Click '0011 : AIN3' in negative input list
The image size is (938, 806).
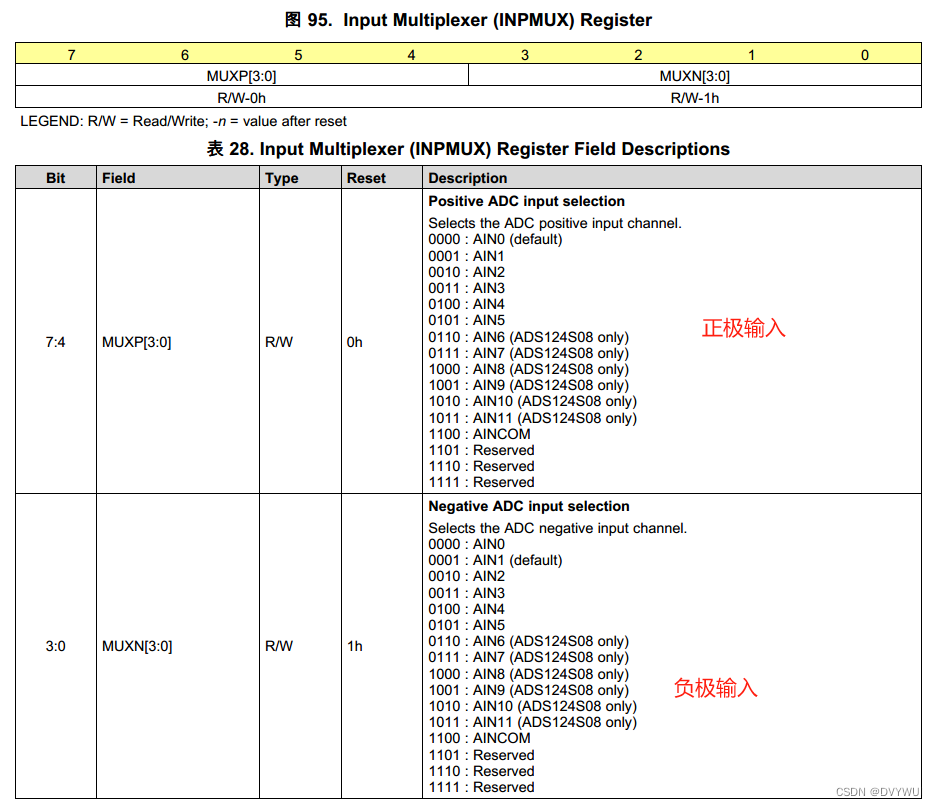(467, 594)
